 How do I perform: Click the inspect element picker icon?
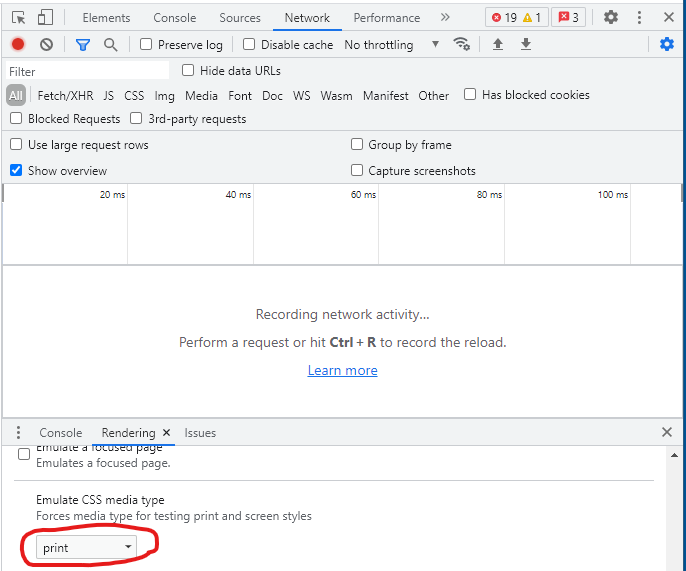[18, 18]
